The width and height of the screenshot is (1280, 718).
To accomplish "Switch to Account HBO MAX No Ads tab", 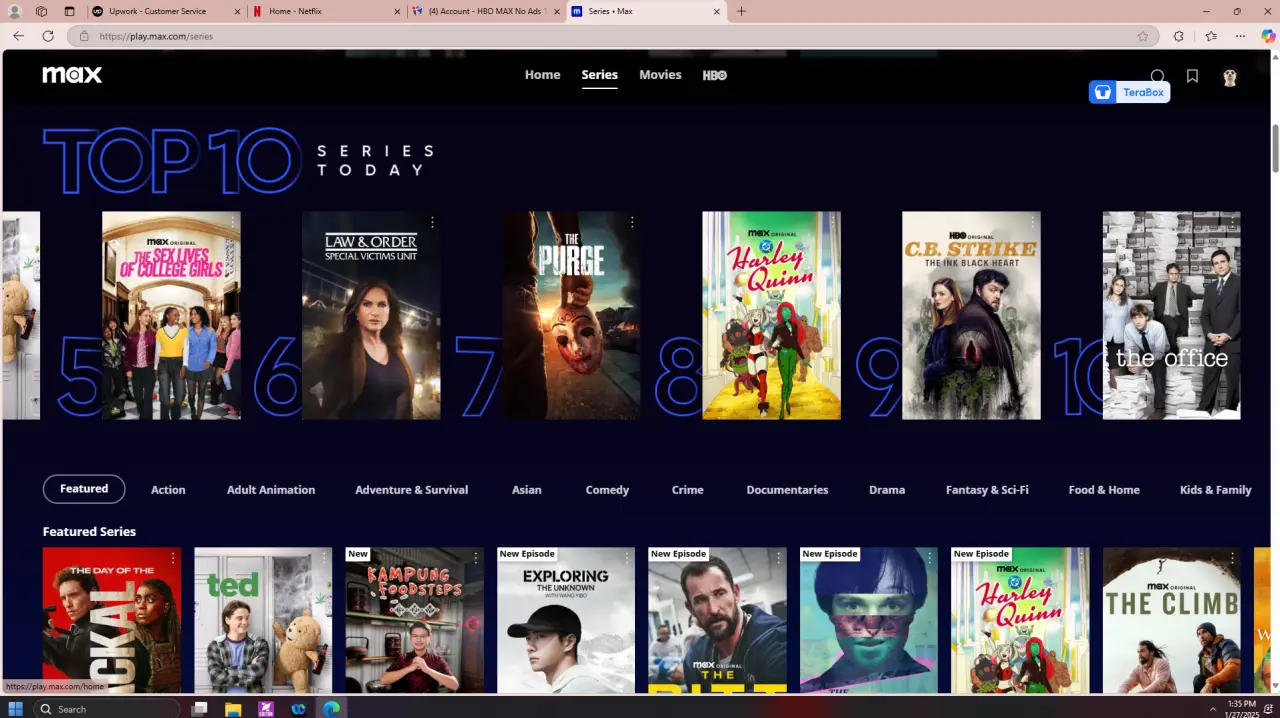I will click(x=486, y=12).
